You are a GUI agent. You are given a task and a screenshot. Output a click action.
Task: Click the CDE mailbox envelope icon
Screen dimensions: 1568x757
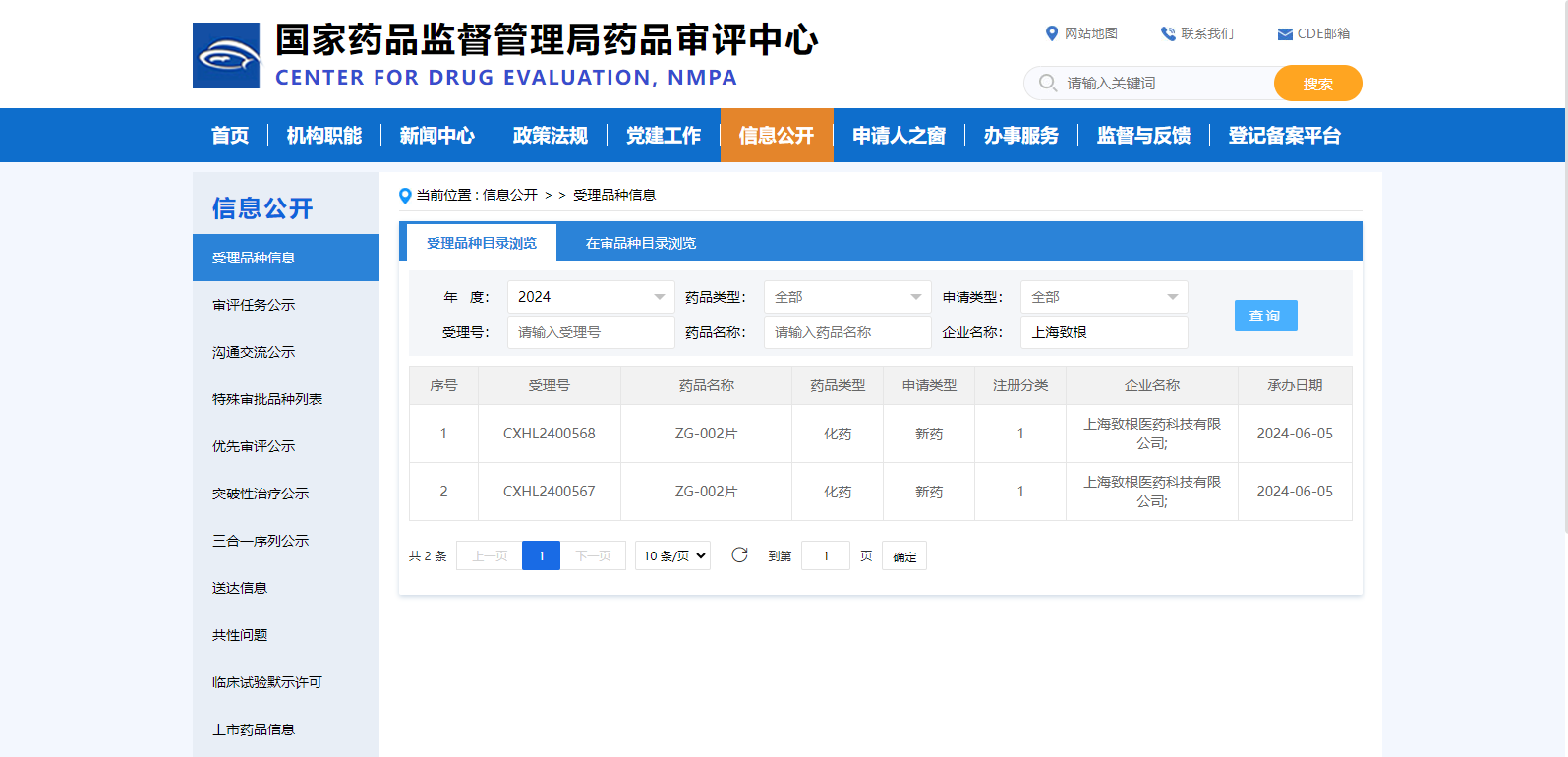point(1284,34)
